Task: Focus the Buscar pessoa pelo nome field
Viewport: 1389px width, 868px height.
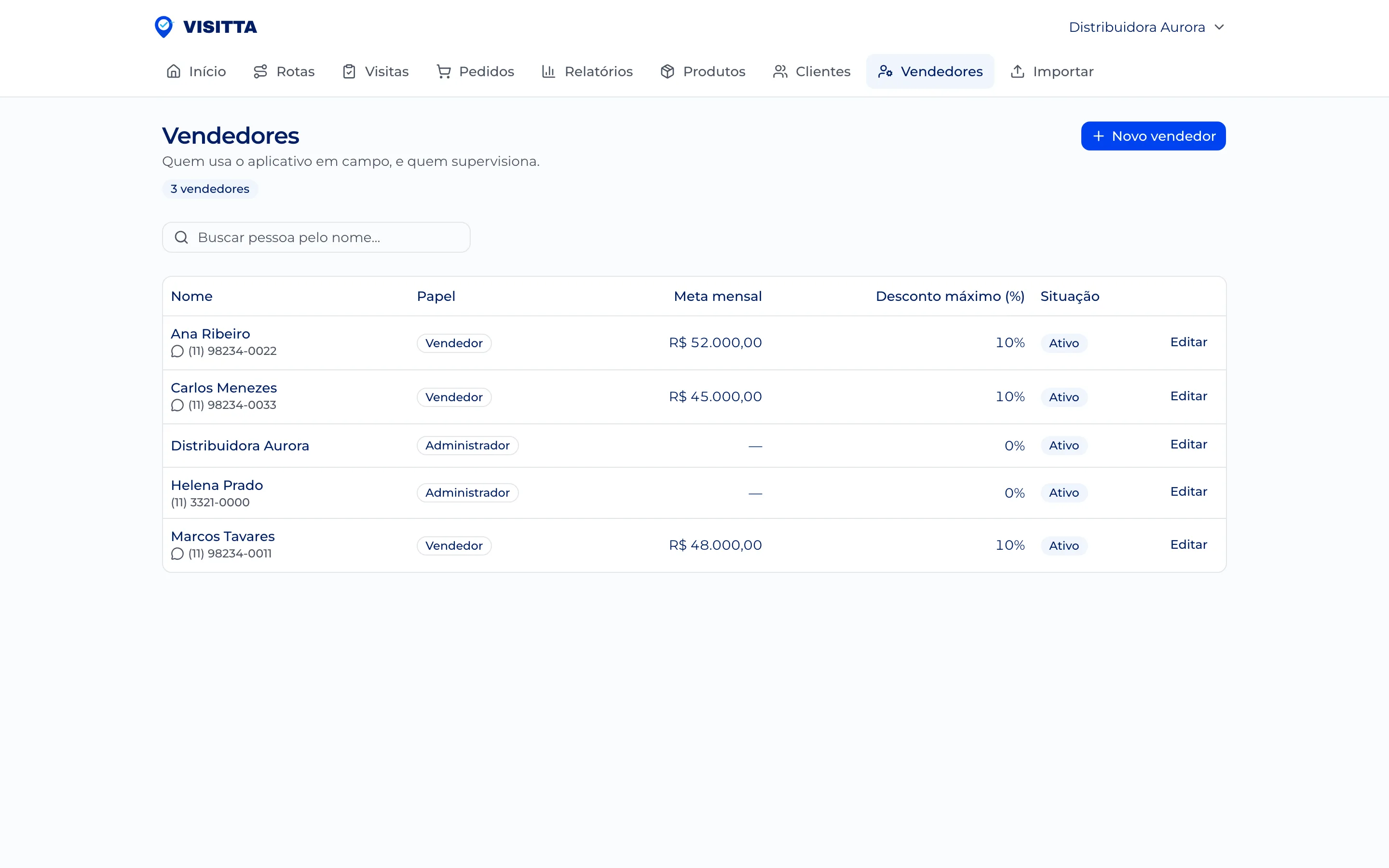Action: coord(316,237)
